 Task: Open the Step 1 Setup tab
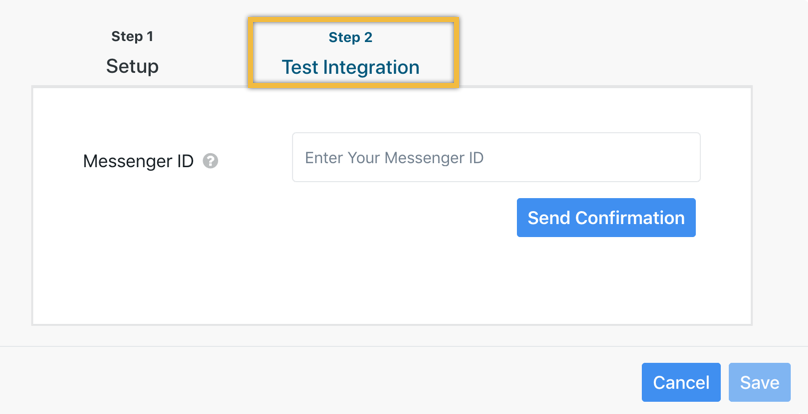click(x=132, y=52)
